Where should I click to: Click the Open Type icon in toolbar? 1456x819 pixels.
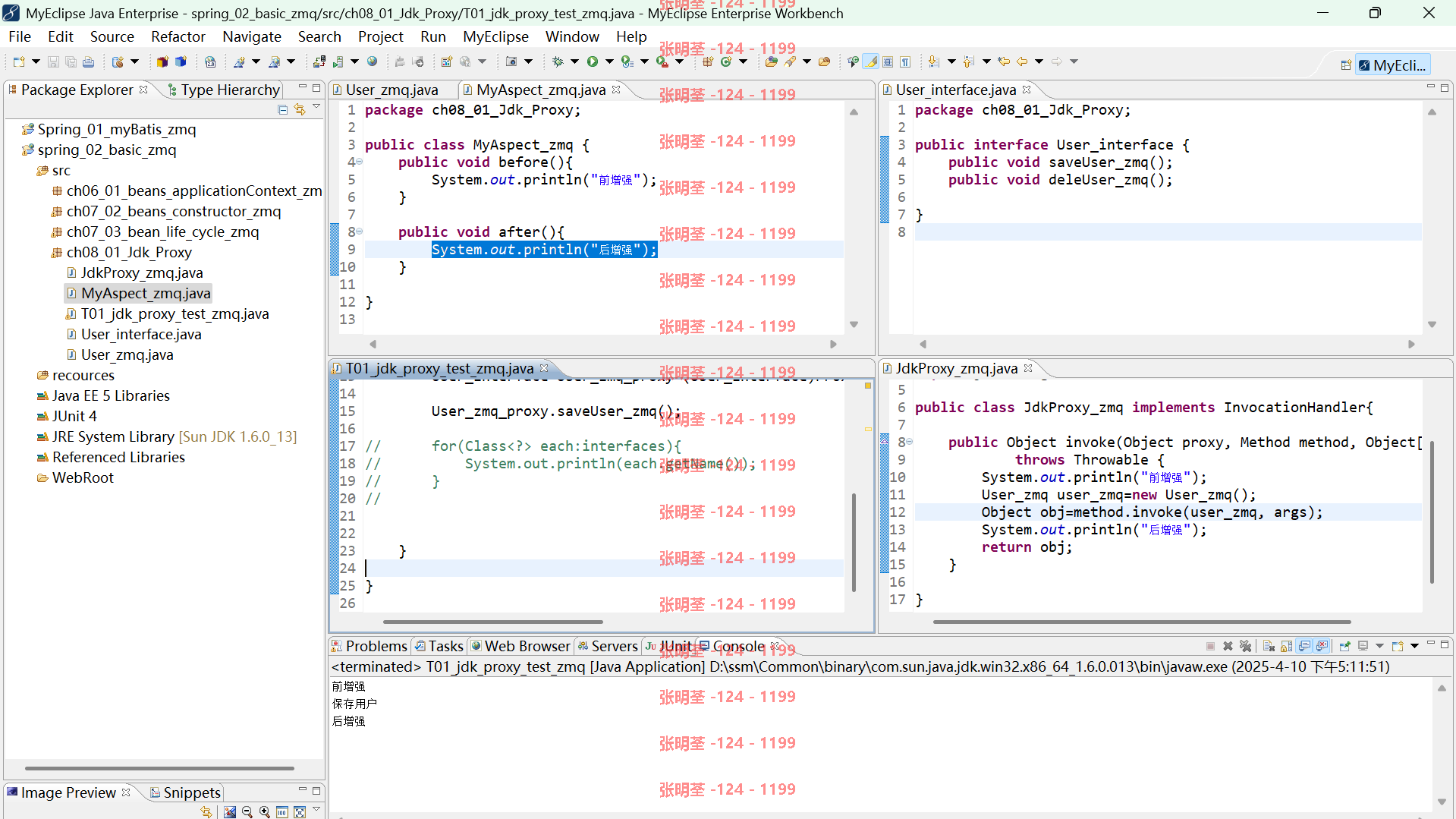point(771,61)
